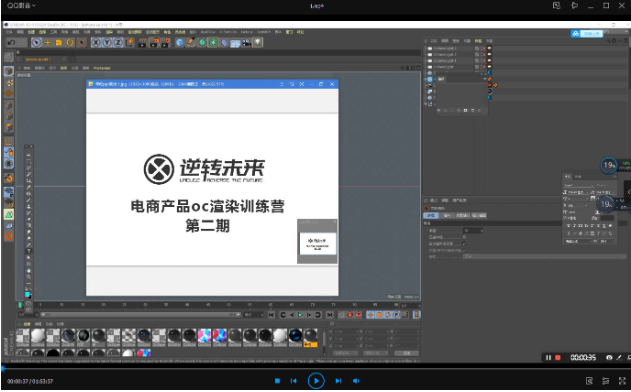Go to timeline start
631x392 pixels.
[272, 315]
